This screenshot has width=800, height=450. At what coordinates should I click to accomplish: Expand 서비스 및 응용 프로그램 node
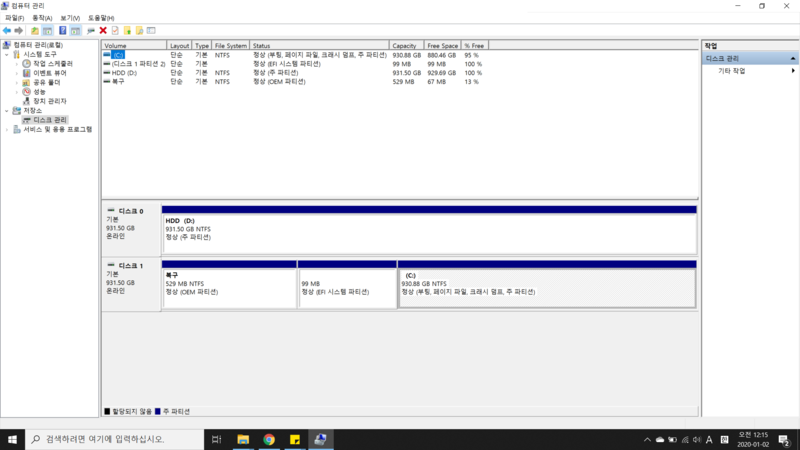[7, 130]
